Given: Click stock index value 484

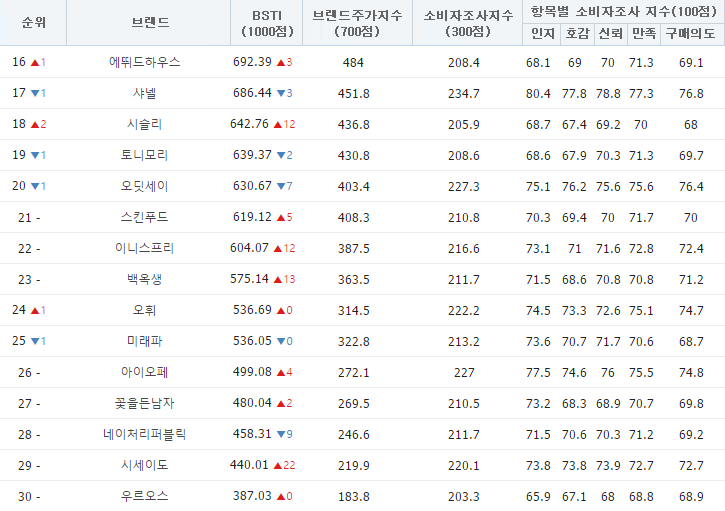Looking at the screenshot, I should (x=353, y=62).
